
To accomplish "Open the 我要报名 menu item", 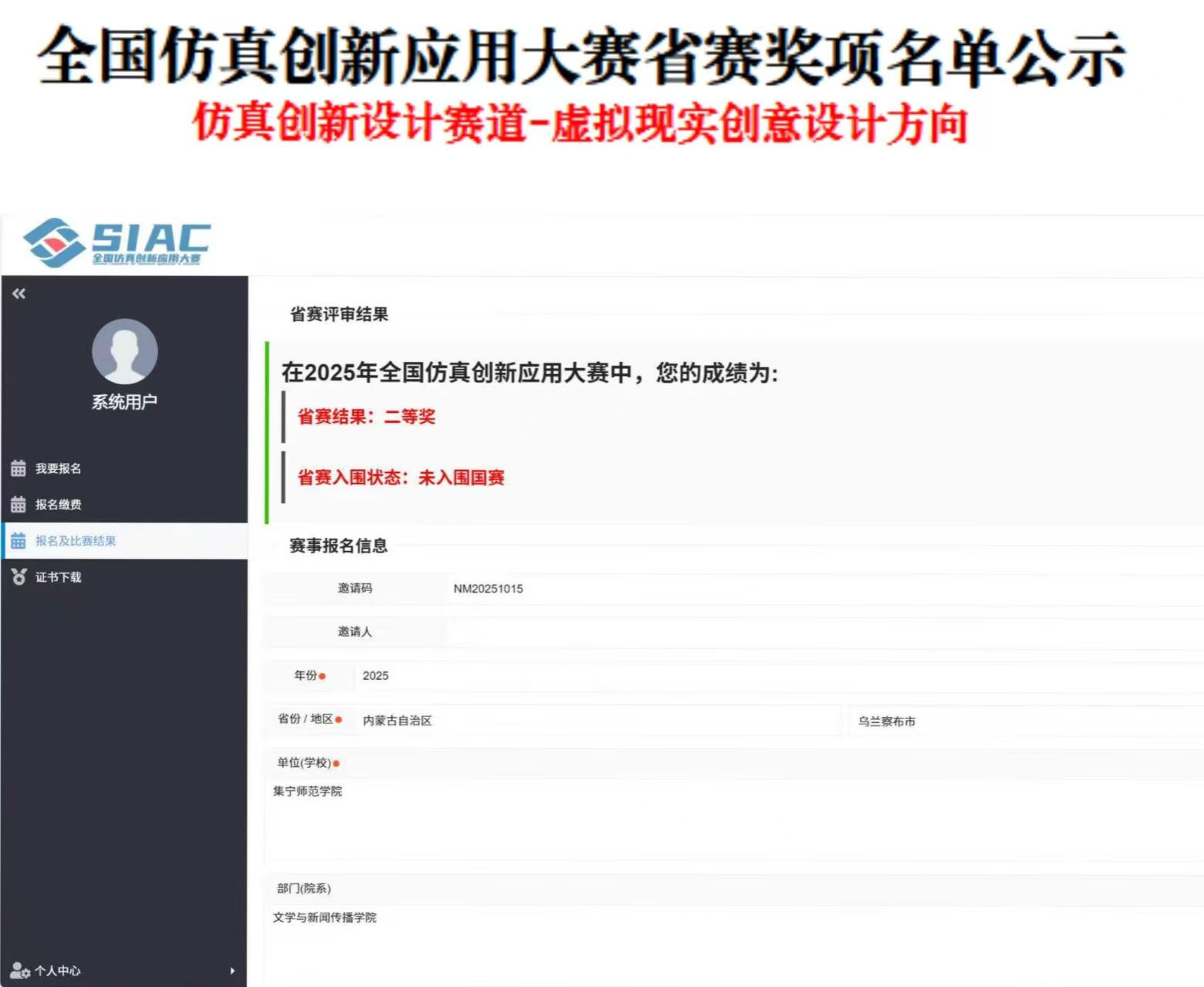I will (x=59, y=468).
